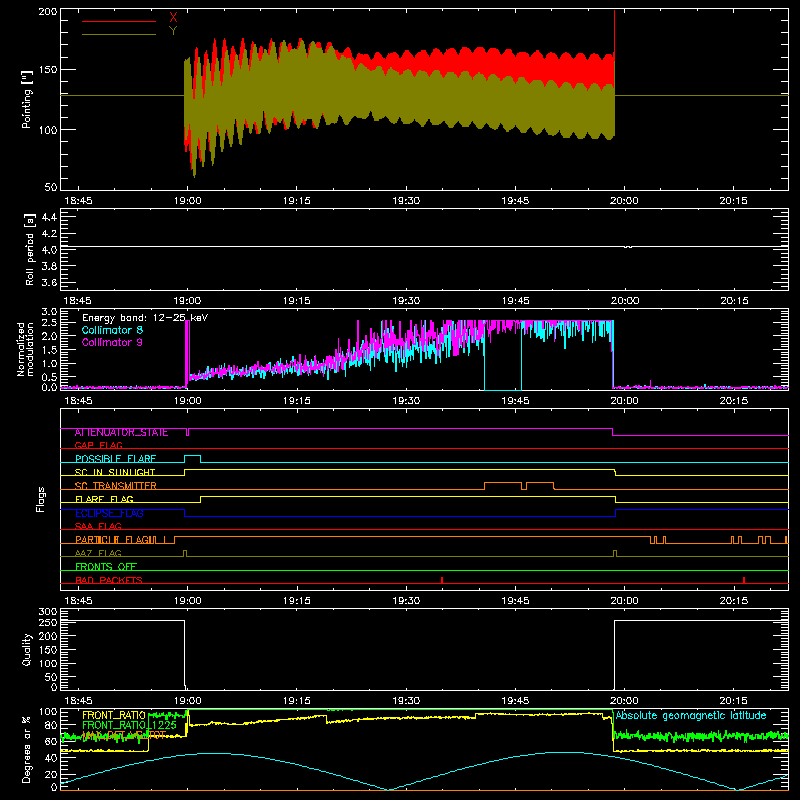The height and width of the screenshot is (800, 800).
Task: Click the GAP_FLAG label
Action: (x=98, y=445)
